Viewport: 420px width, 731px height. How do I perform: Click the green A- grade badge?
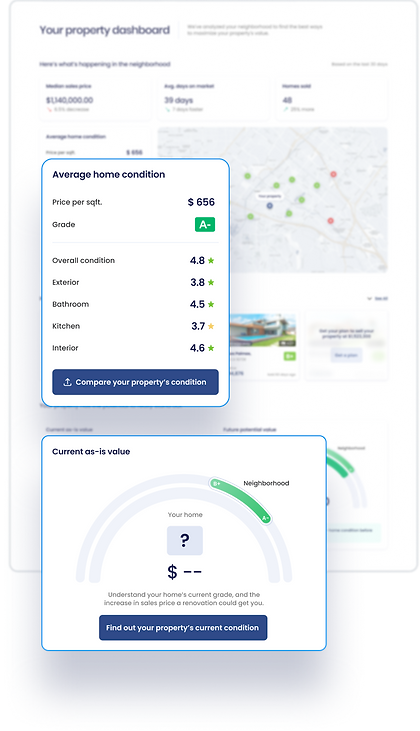205,225
